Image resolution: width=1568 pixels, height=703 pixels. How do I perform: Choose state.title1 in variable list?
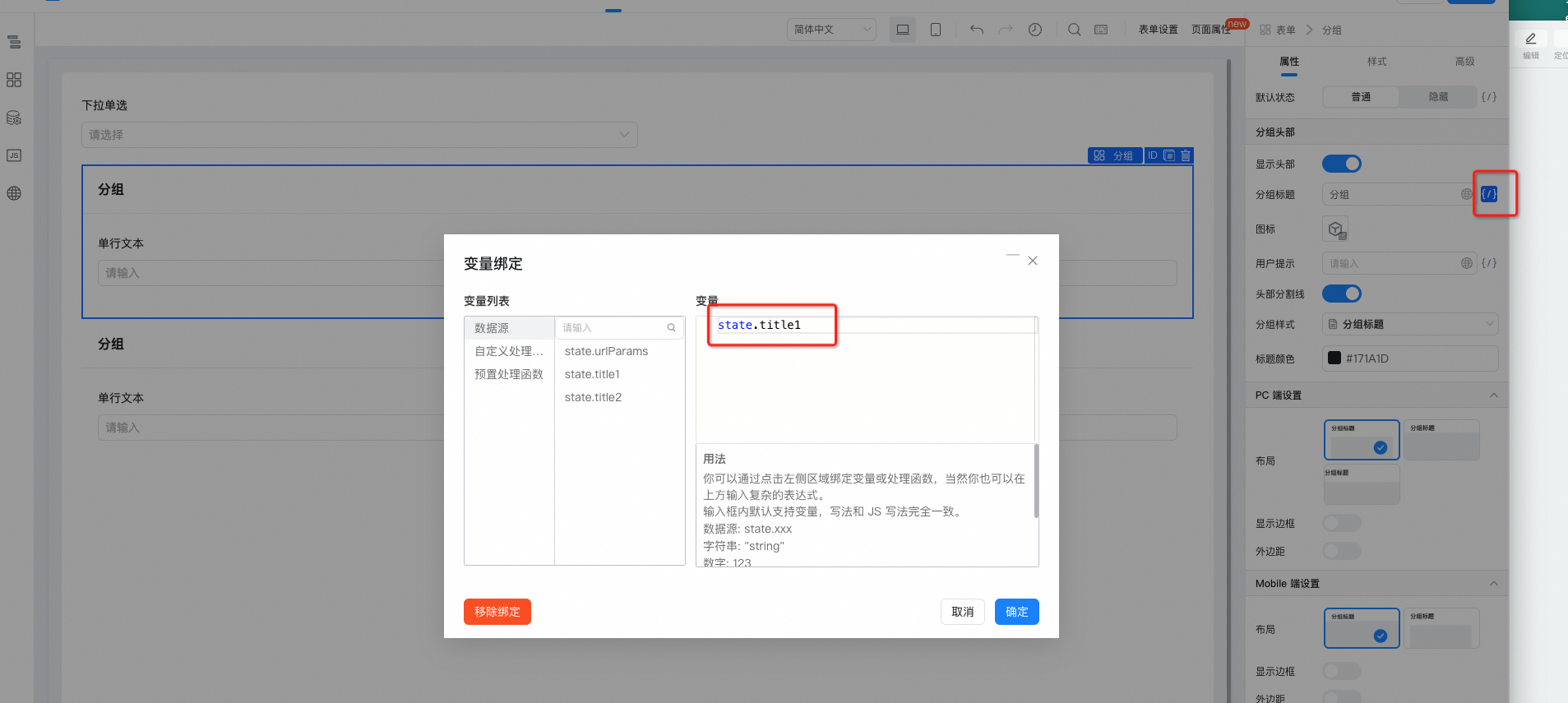592,374
